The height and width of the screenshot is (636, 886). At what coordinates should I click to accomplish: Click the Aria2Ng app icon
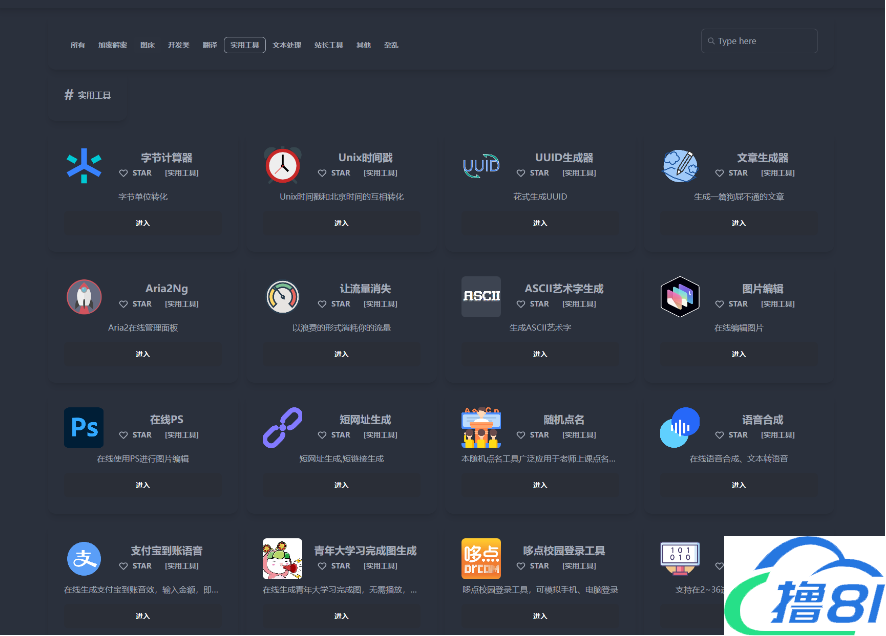click(84, 297)
